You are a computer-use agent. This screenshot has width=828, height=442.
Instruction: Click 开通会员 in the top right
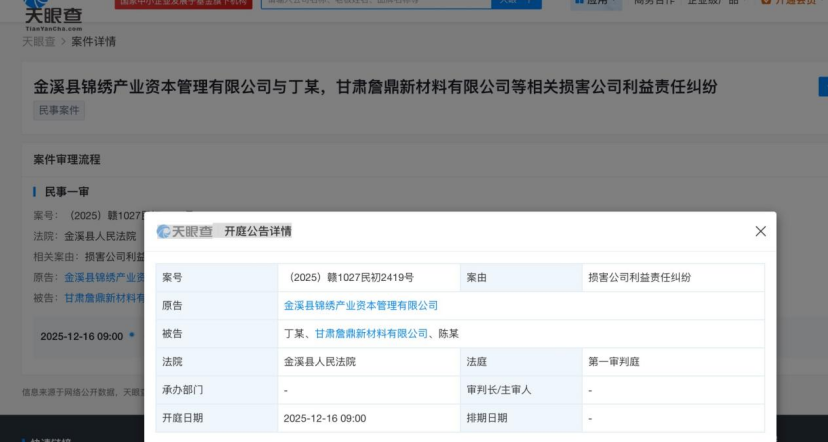pos(795,3)
